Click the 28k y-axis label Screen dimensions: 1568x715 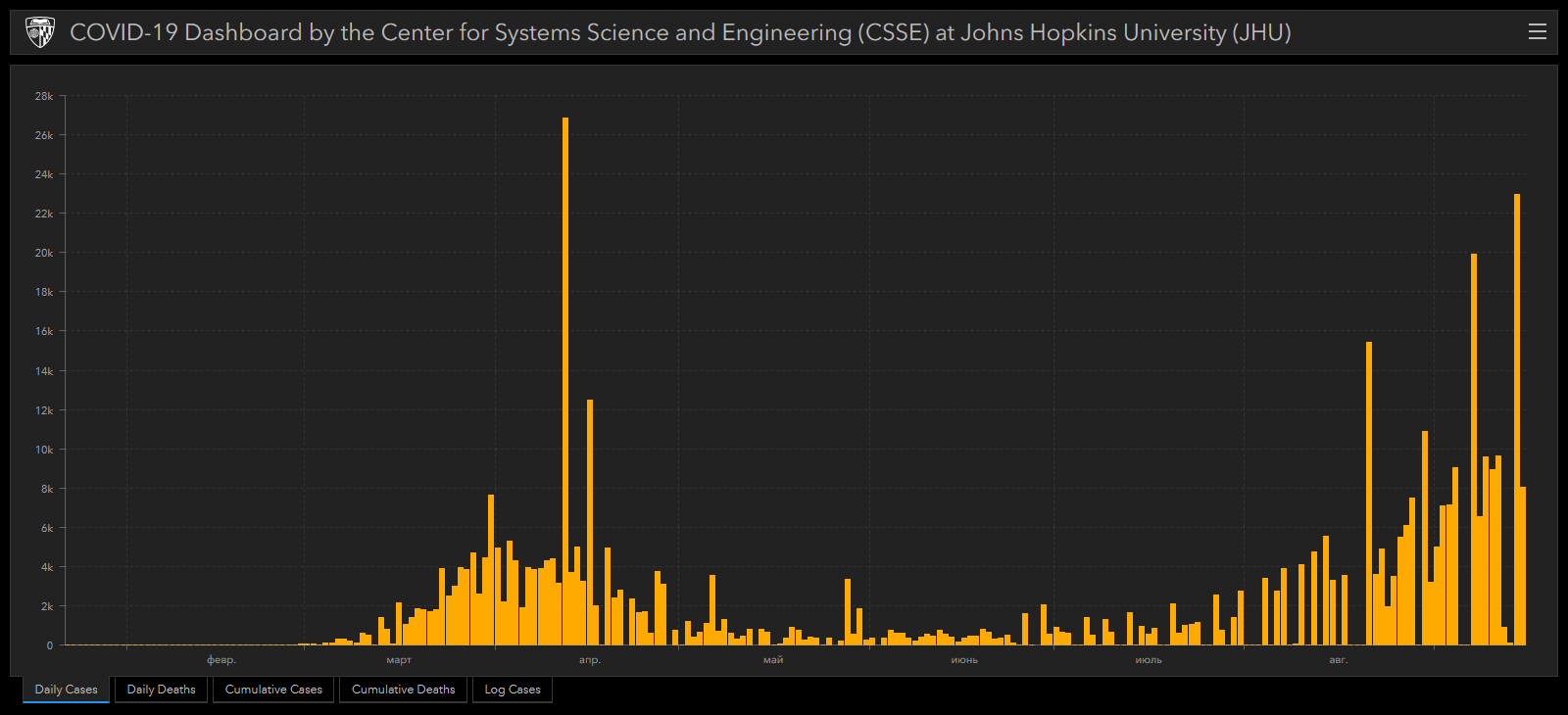44,96
